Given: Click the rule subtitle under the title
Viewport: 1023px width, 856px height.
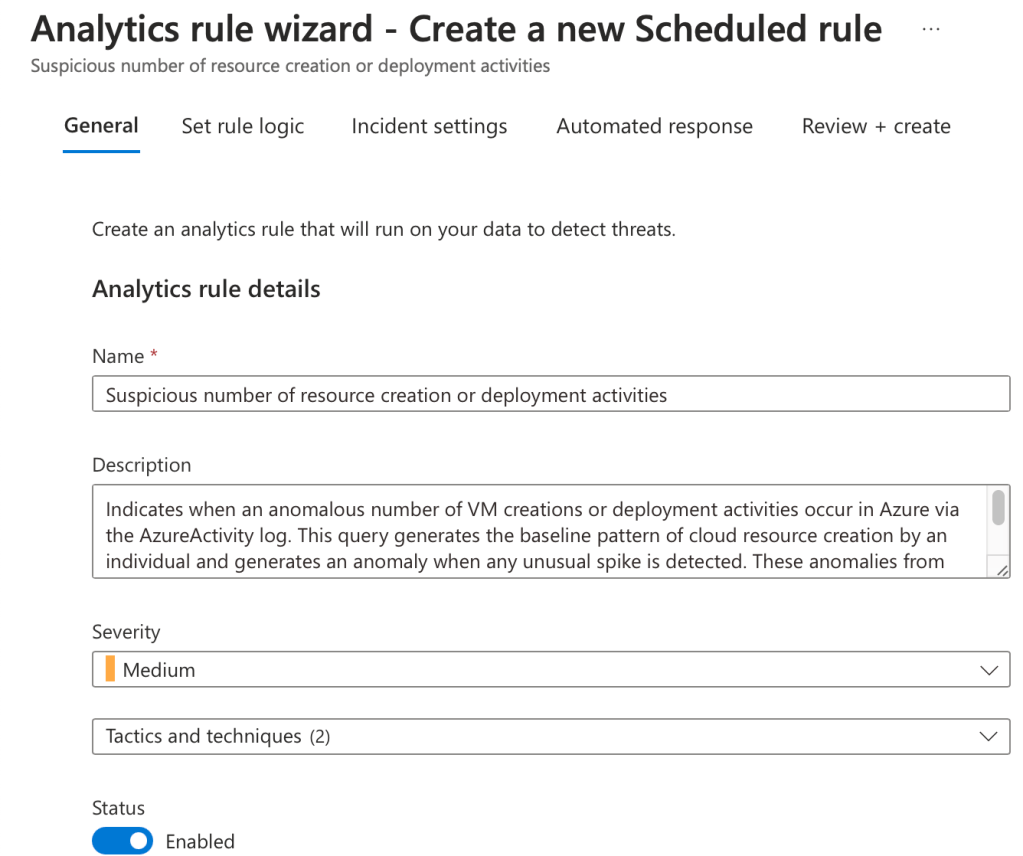Looking at the screenshot, I should (x=290, y=66).
